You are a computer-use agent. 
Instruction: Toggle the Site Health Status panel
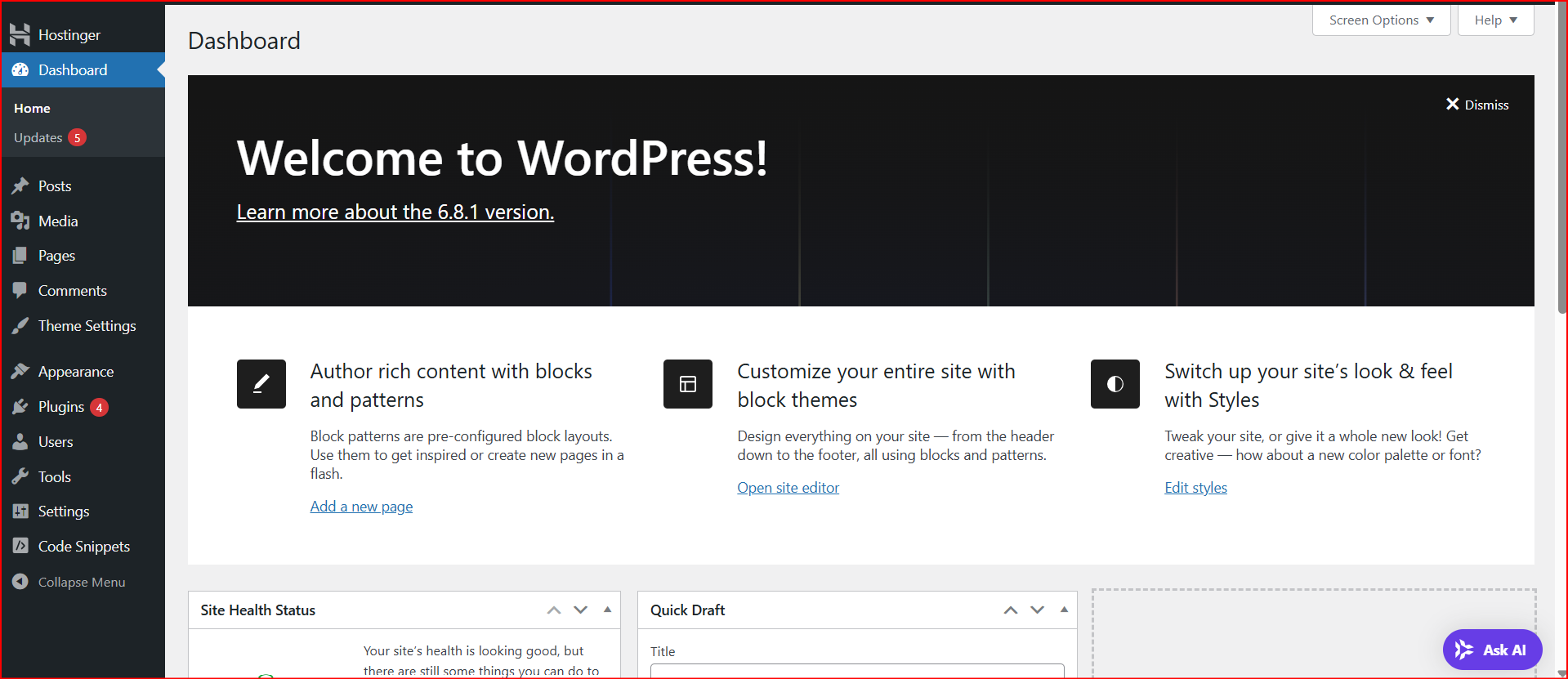click(x=607, y=610)
